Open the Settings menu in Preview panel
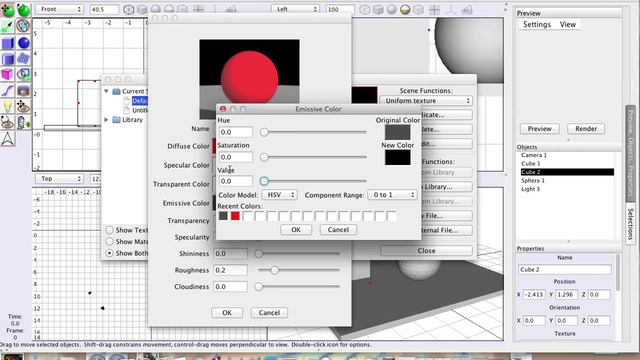The image size is (640, 360). [x=537, y=24]
